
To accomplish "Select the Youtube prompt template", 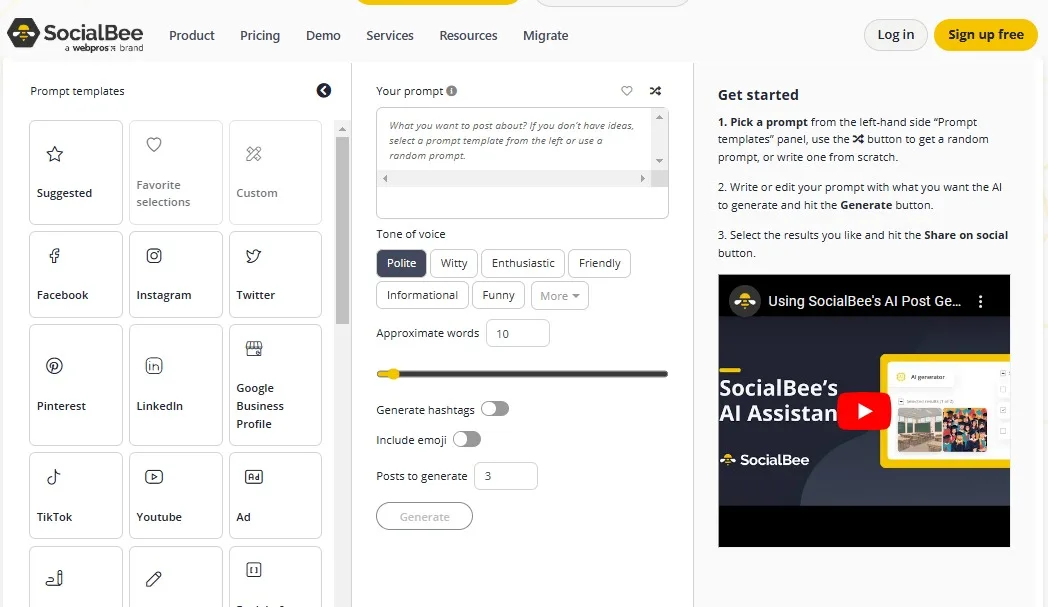I will [x=175, y=495].
